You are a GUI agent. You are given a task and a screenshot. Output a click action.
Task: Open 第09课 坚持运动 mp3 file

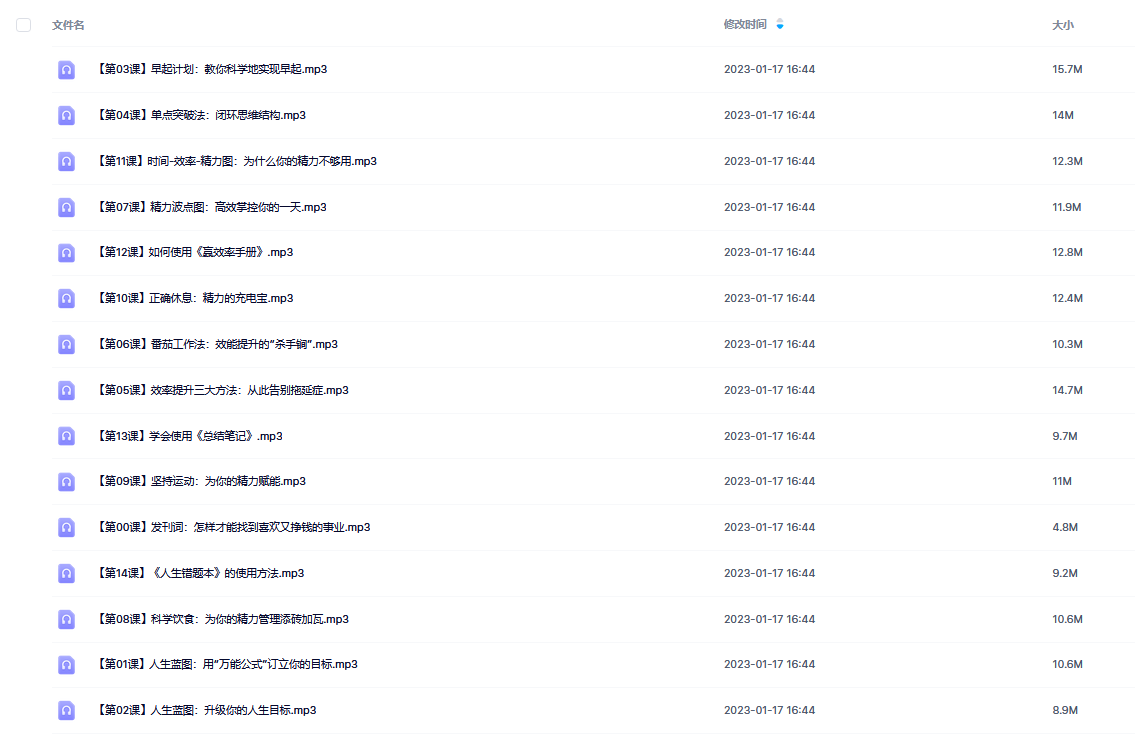click(x=201, y=482)
